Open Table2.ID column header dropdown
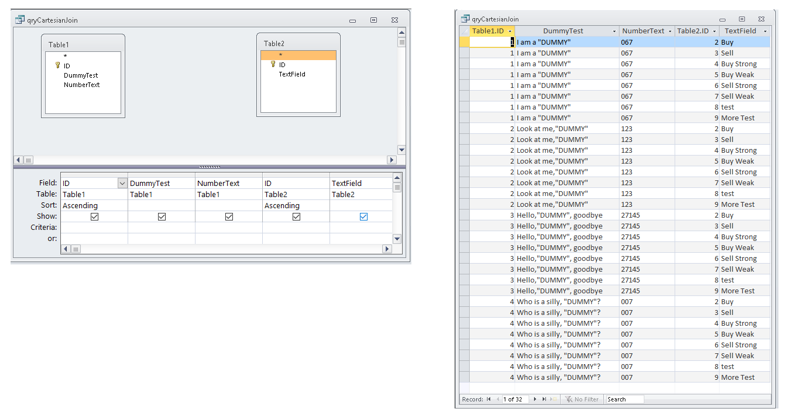The image size is (790, 417). coord(714,31)
